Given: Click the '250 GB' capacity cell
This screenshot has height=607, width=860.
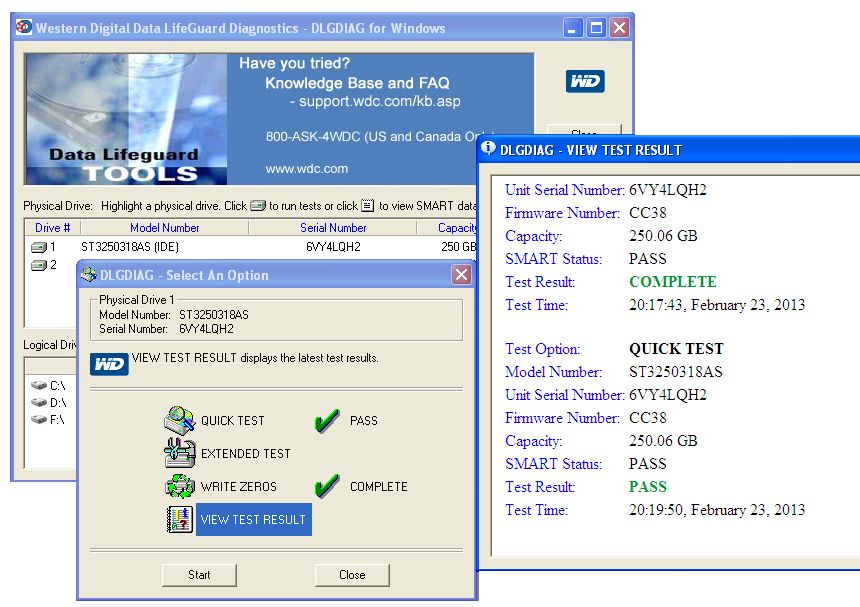Looking at the screenshot, I should point(459,247).
